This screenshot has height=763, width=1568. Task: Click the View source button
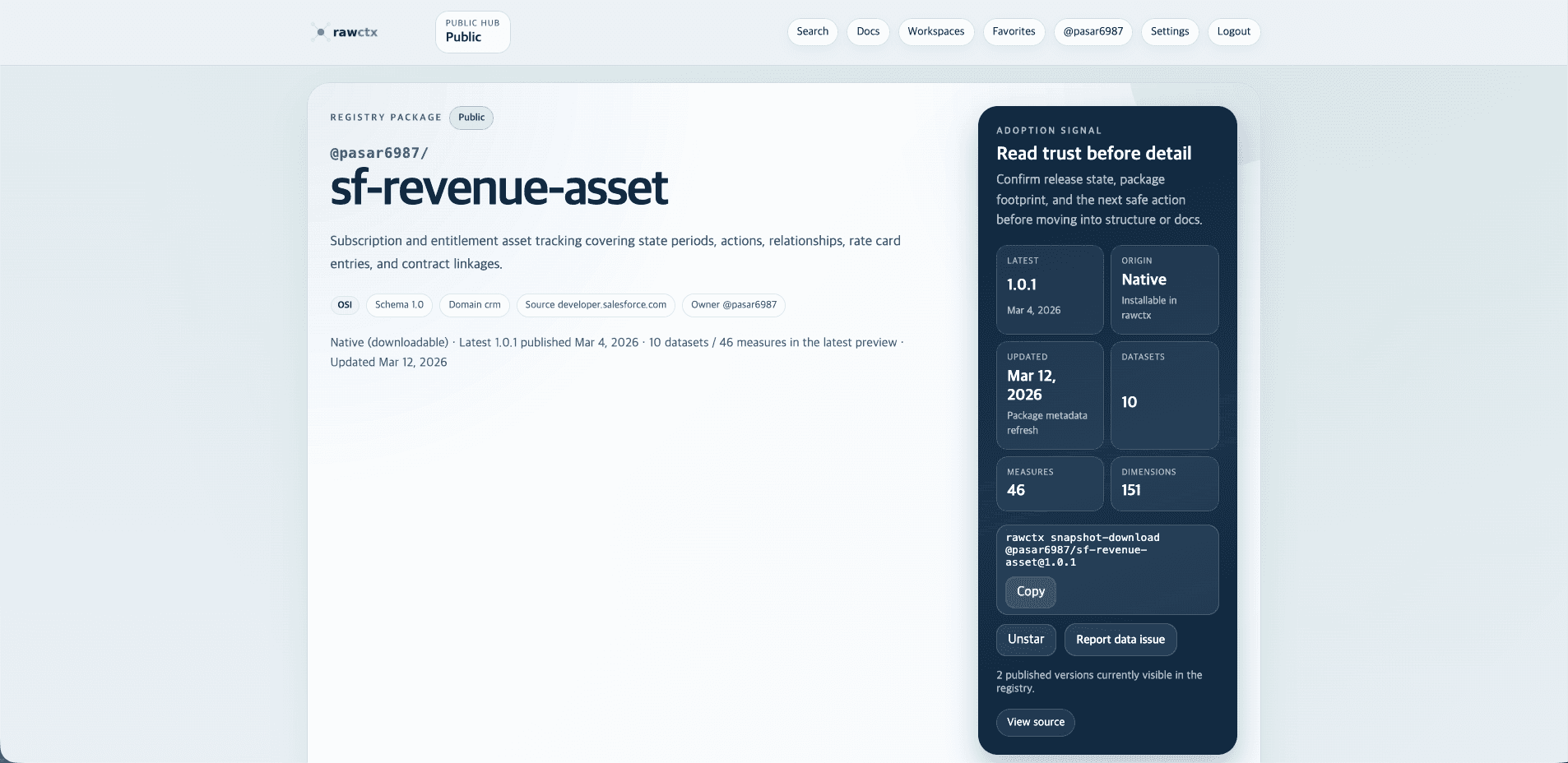(x=1035, y=723)
